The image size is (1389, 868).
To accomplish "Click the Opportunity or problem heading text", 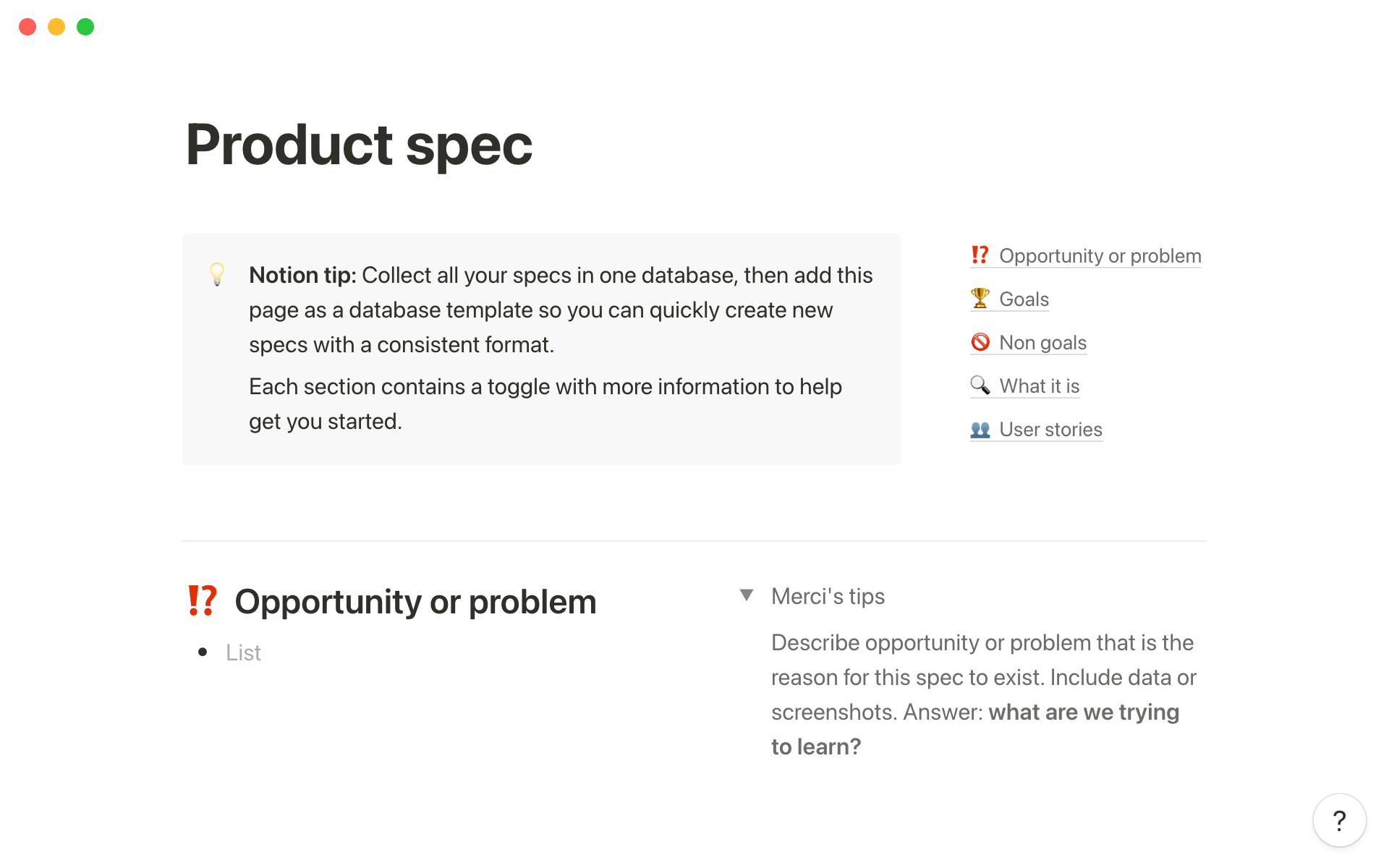I will pos(415,602).
